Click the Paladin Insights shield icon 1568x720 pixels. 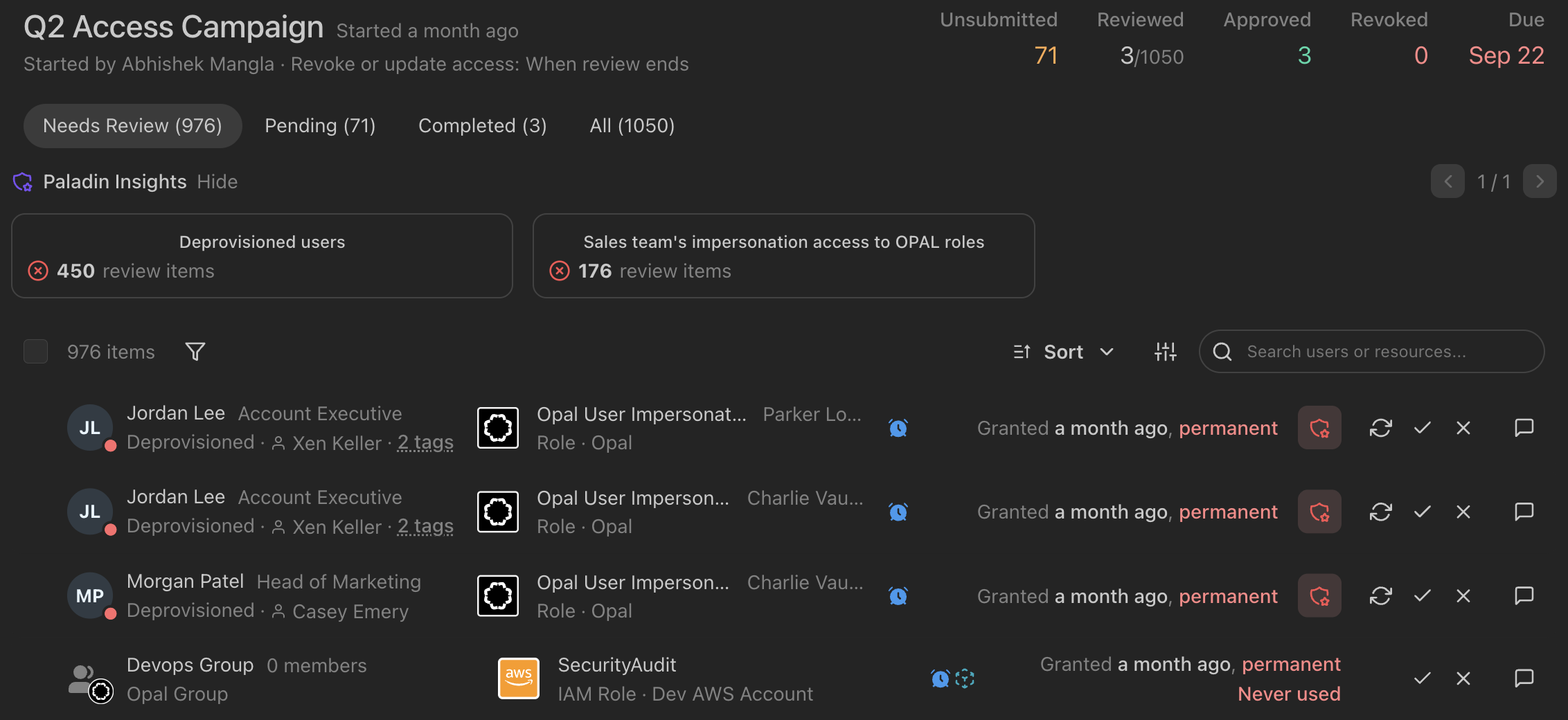click(23, 182)
